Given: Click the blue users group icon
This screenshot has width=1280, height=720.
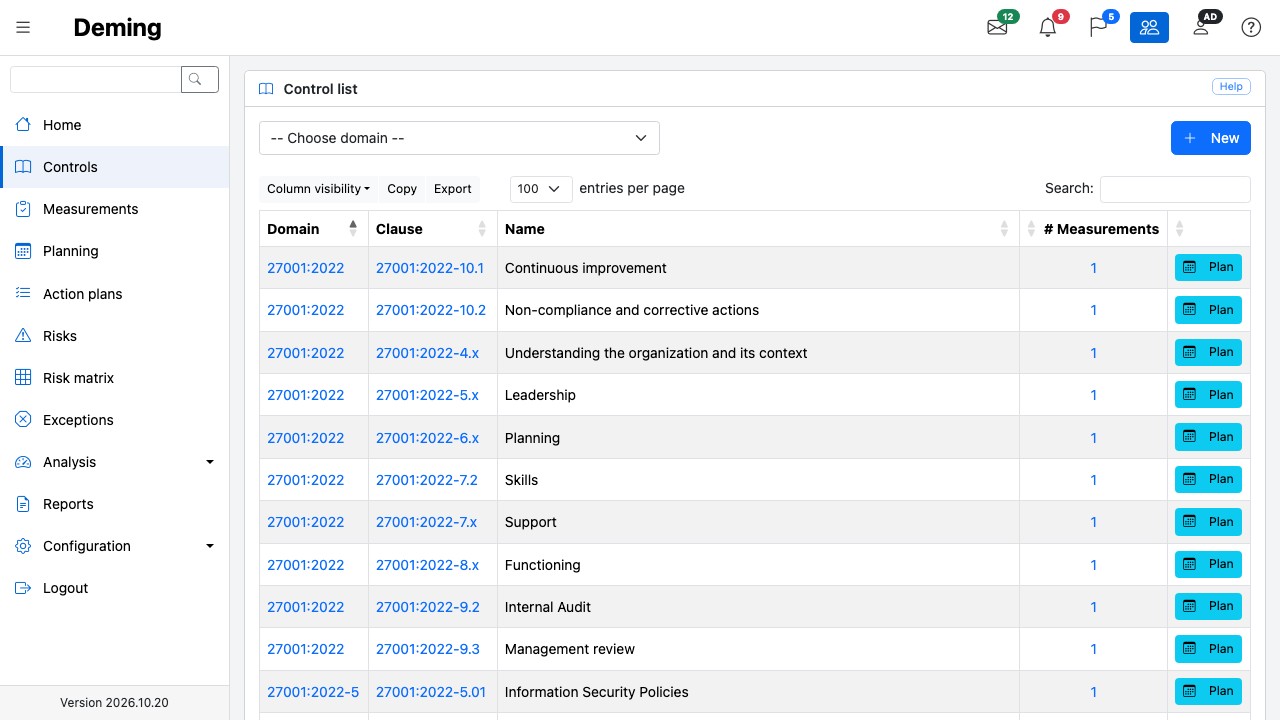Looking at the screenshot, I should 1149,28.
